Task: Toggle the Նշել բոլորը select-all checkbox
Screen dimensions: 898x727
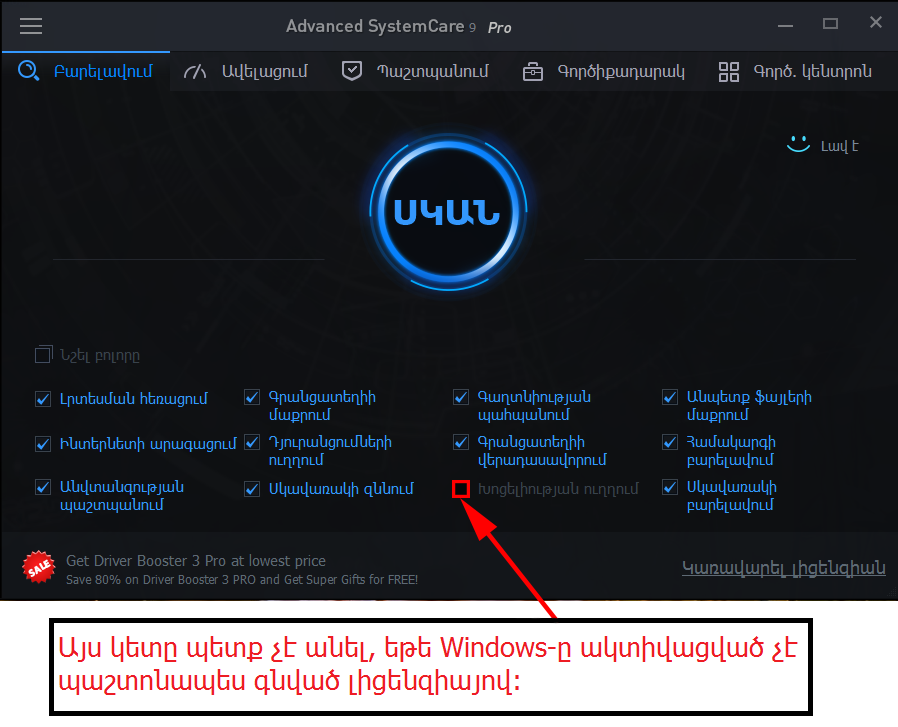Action: click(43, 355)
